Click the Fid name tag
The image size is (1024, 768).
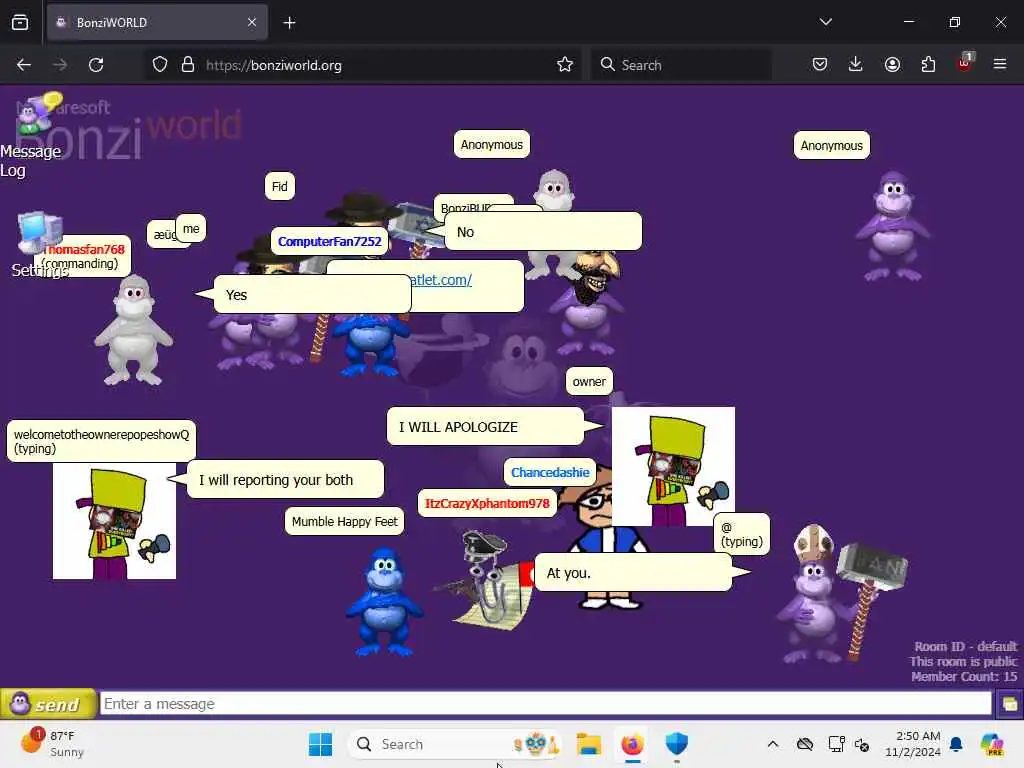point(280,186)
